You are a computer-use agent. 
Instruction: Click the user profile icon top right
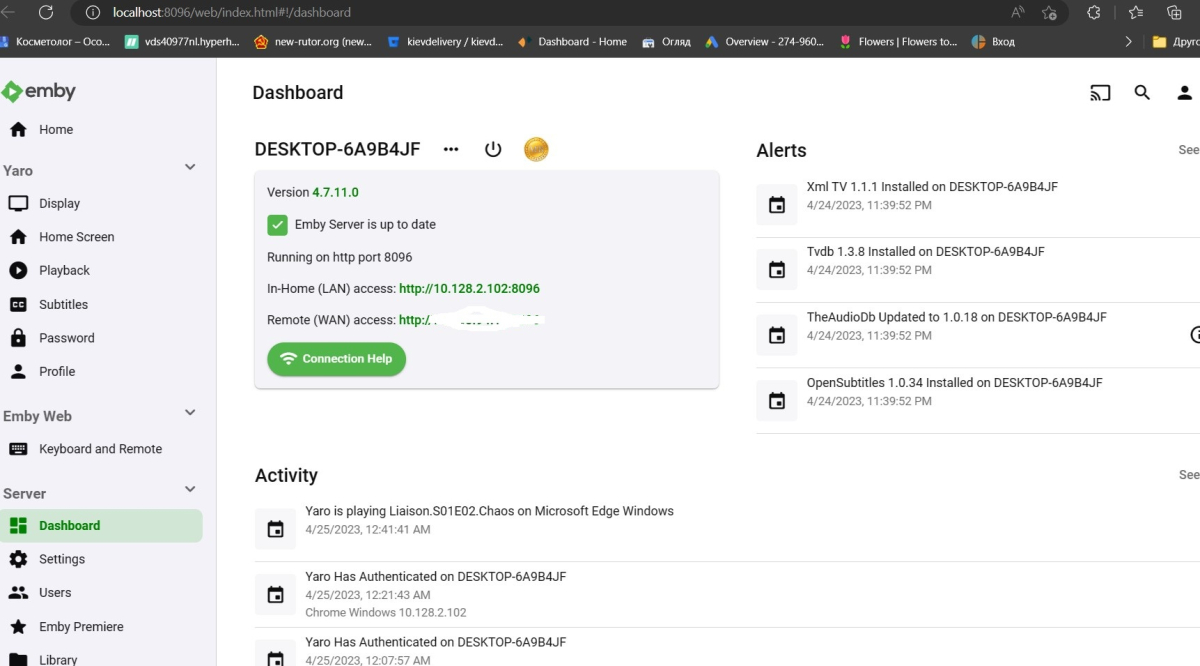click(1184, 92)
